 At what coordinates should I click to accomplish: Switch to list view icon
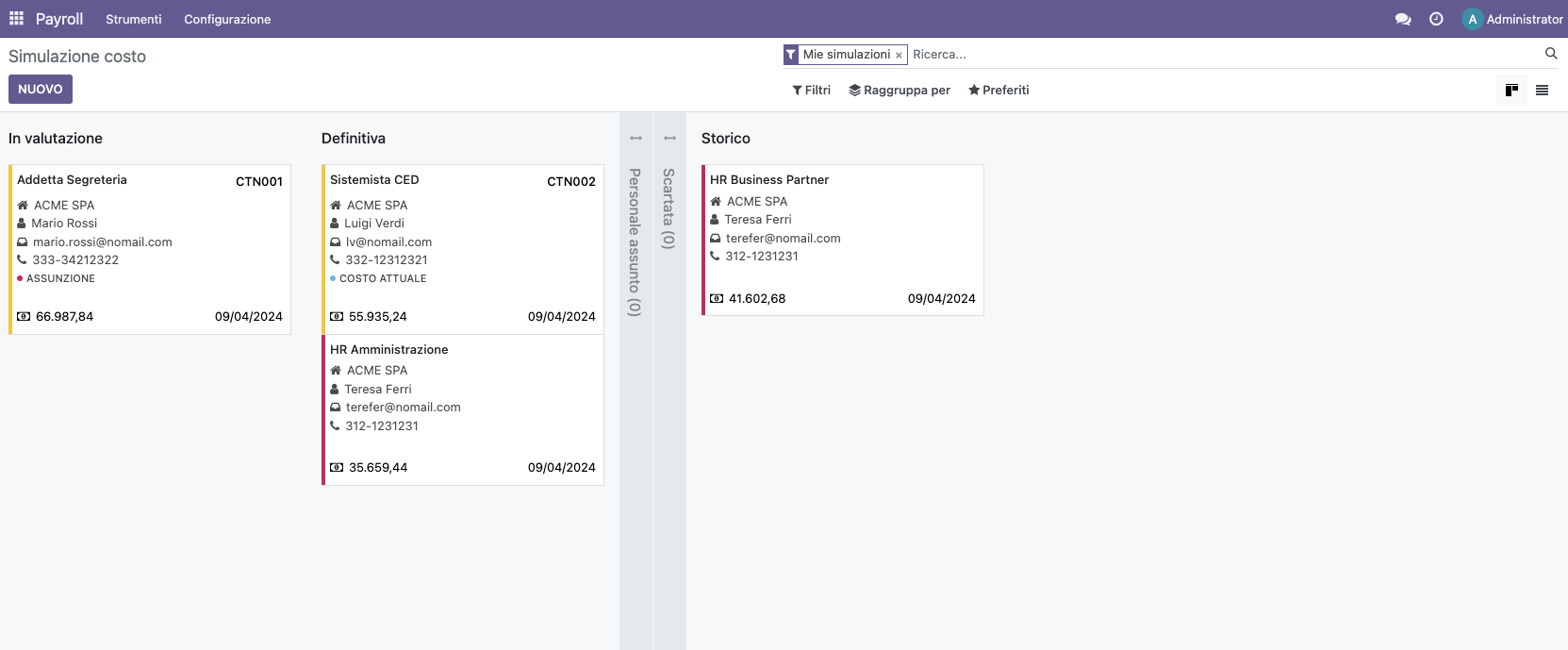coord(1543,91)
